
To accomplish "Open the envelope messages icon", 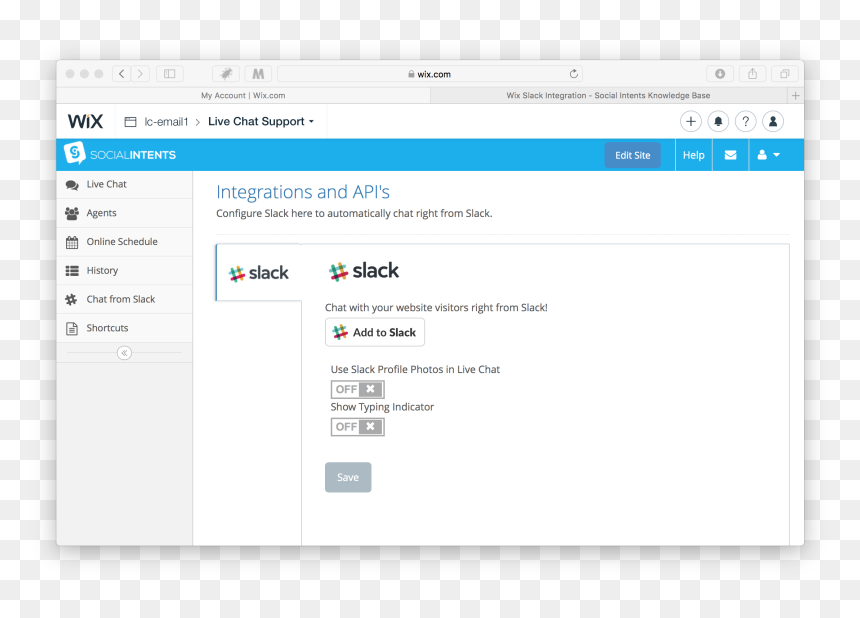I will tap(731, 155).
